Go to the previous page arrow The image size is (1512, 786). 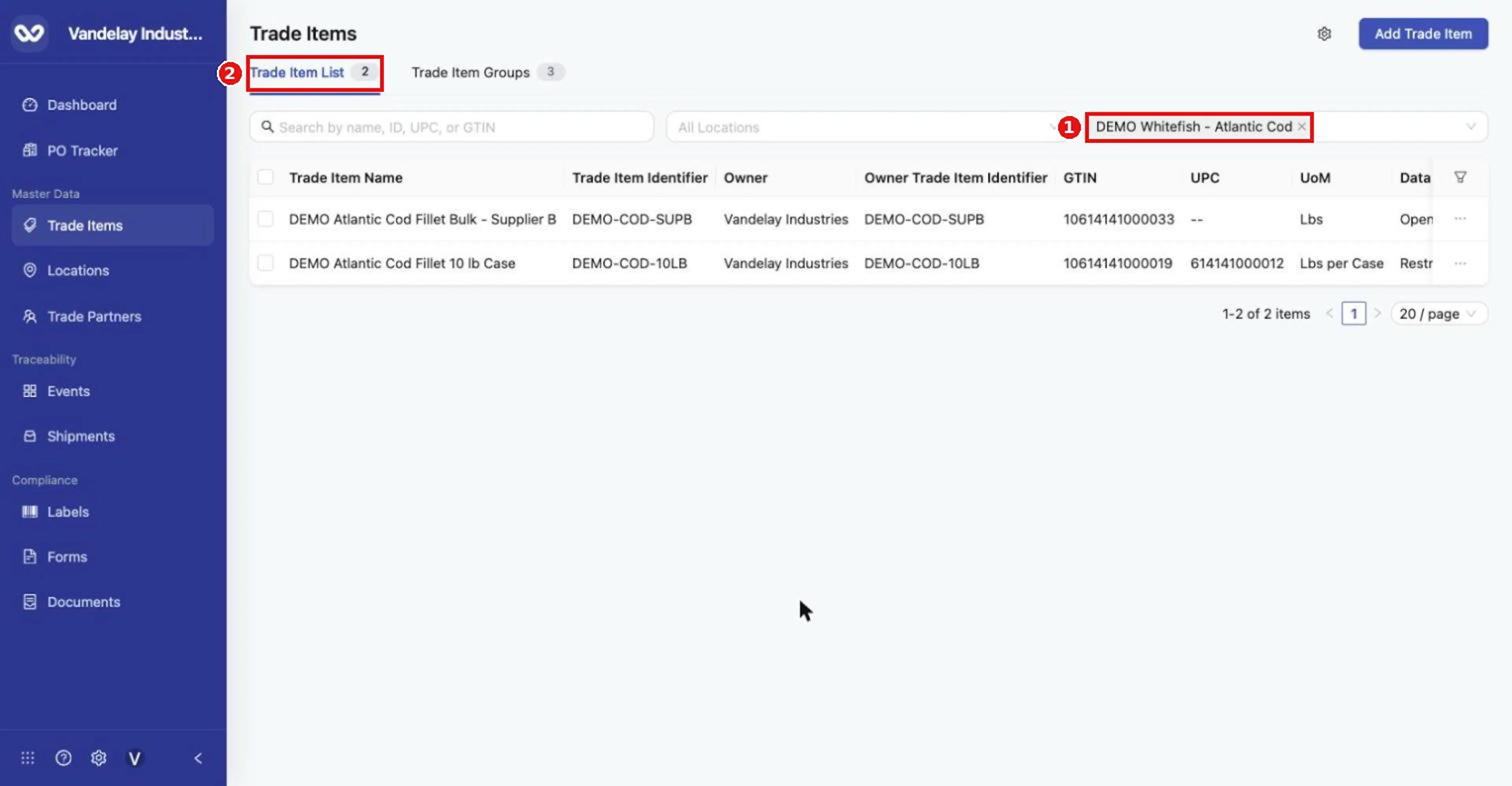tap(1329, 313)
